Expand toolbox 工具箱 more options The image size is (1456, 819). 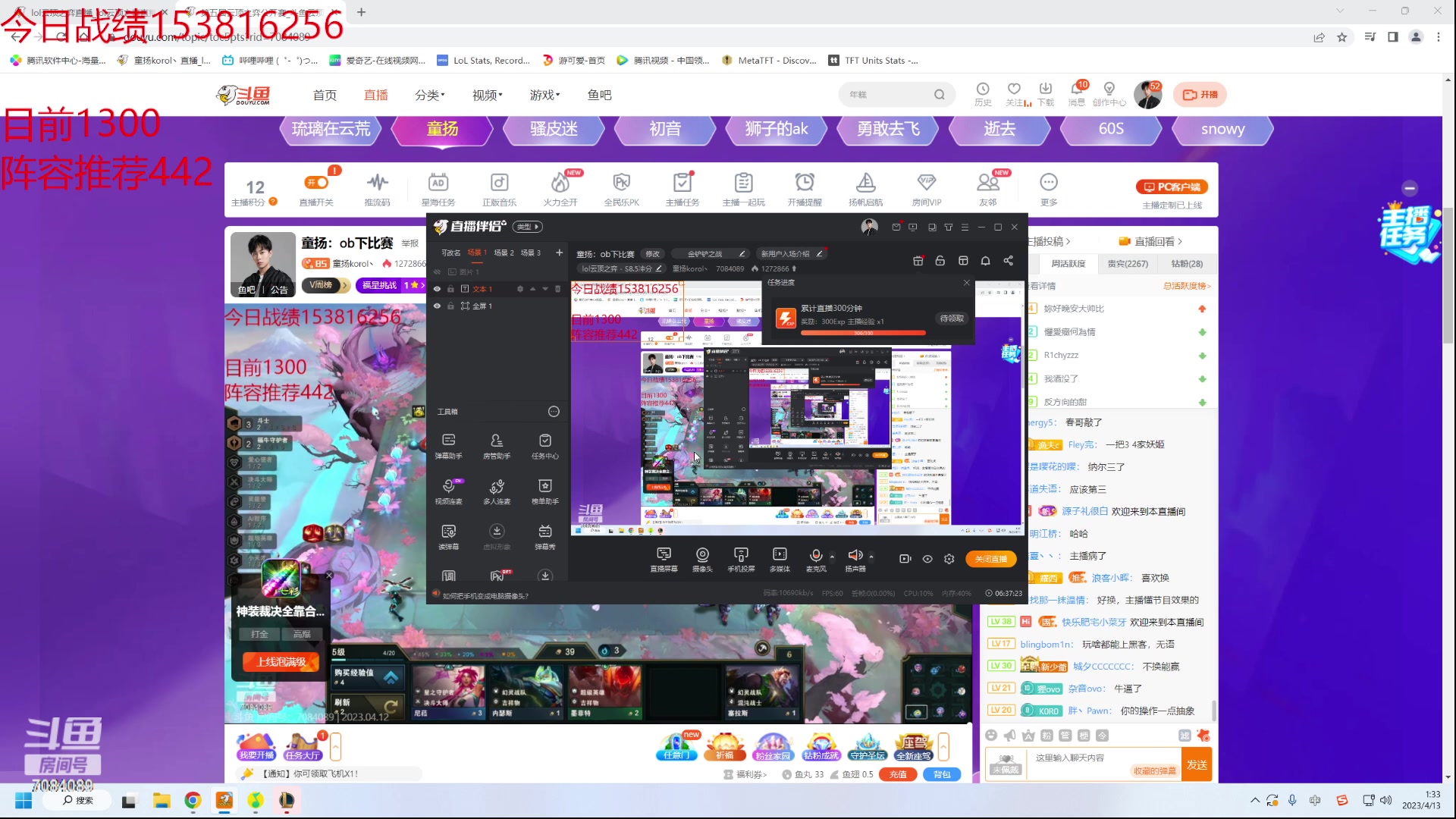[x=554, y=412]
